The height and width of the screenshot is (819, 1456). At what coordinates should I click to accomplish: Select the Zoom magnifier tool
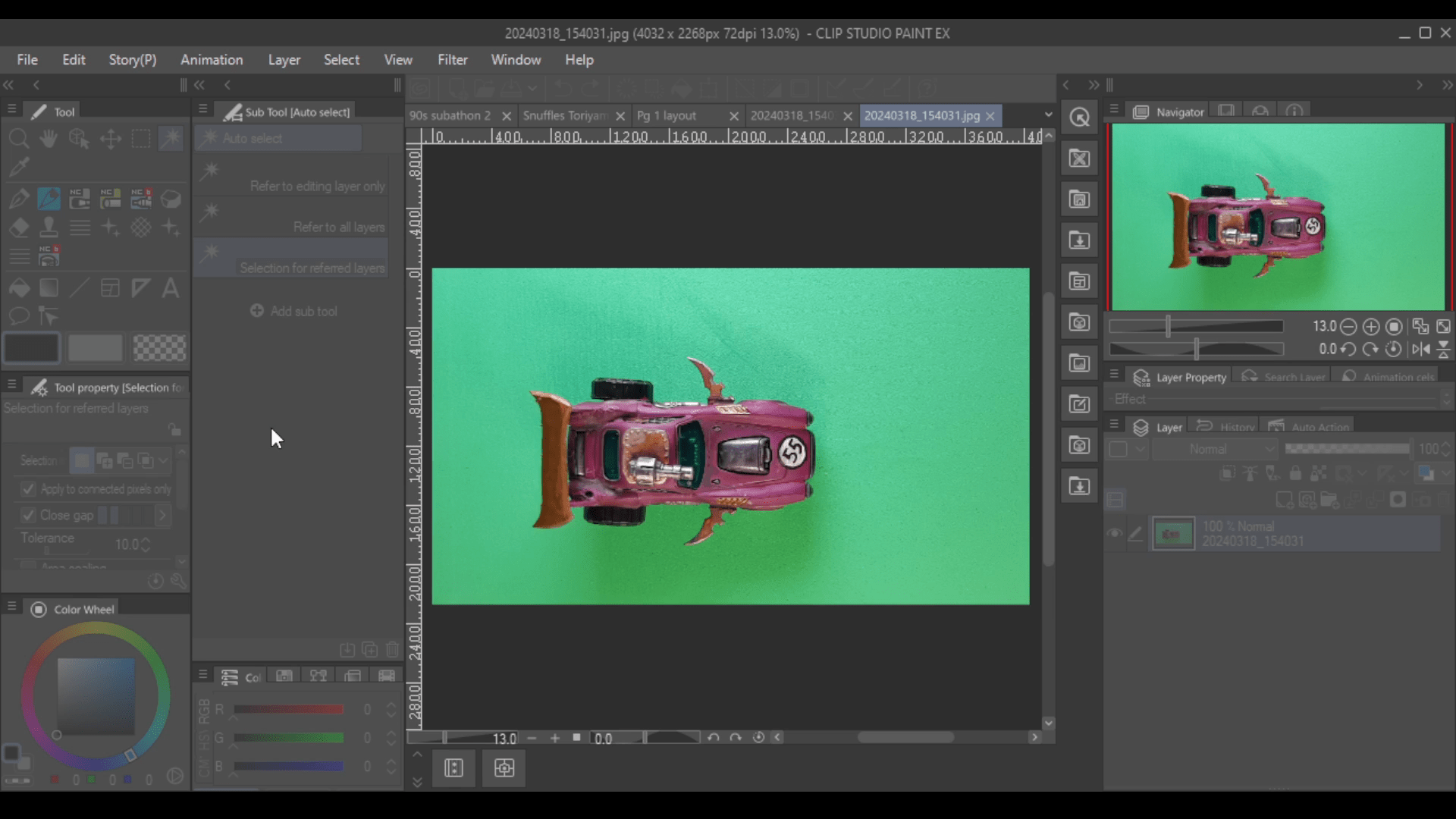19,139
